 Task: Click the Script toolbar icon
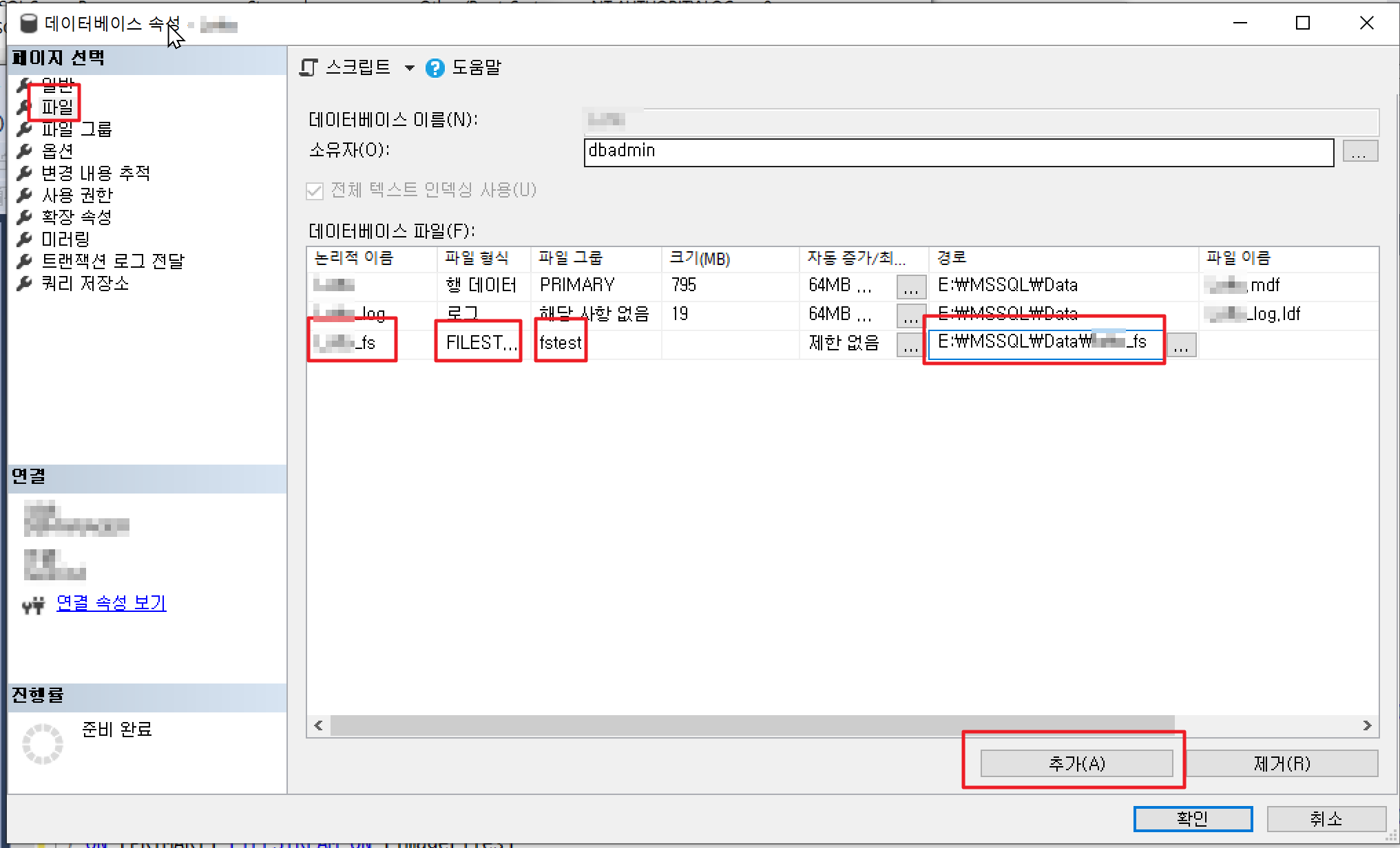pos(309,67)
